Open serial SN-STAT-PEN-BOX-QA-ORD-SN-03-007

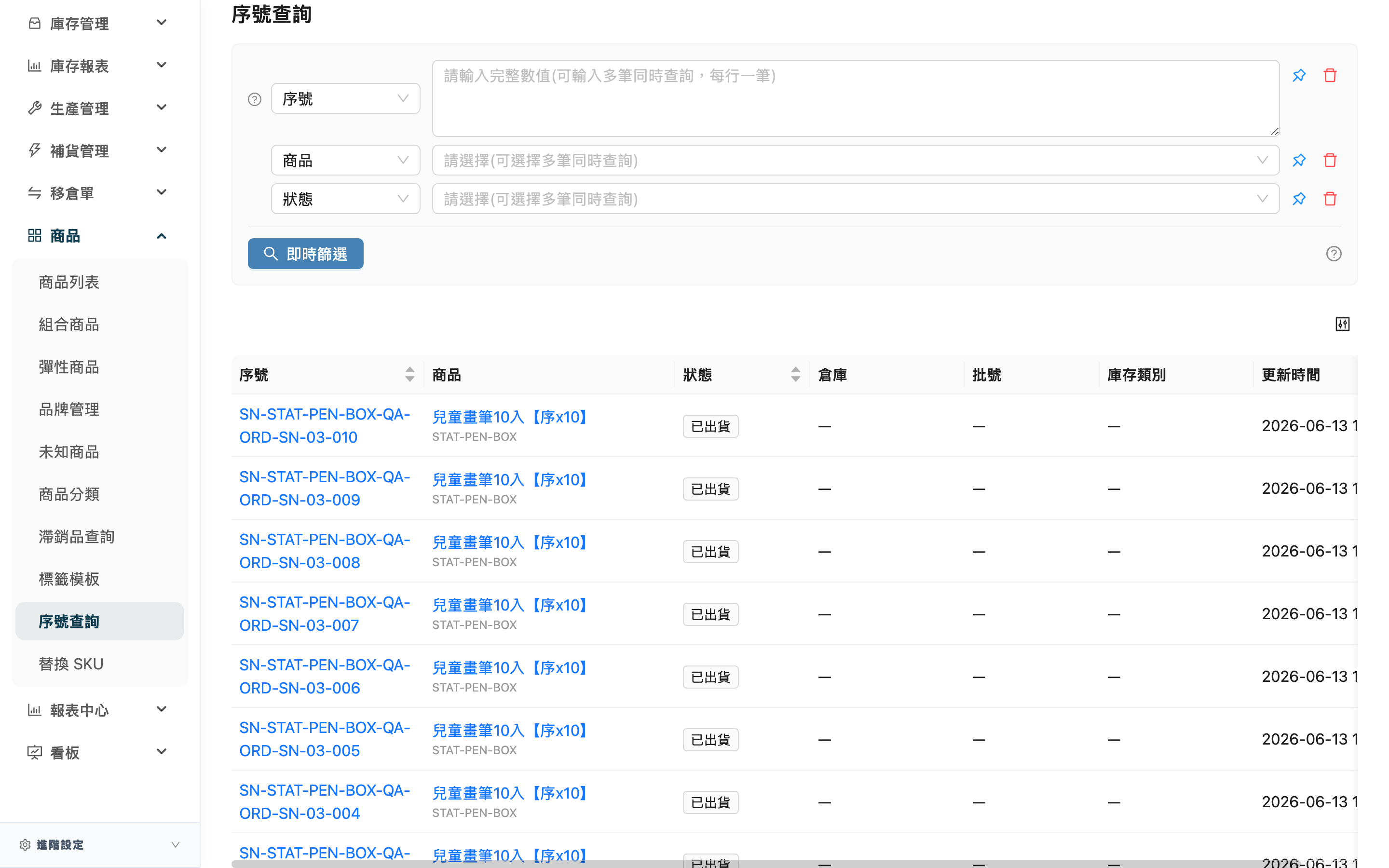pos(325,614)
